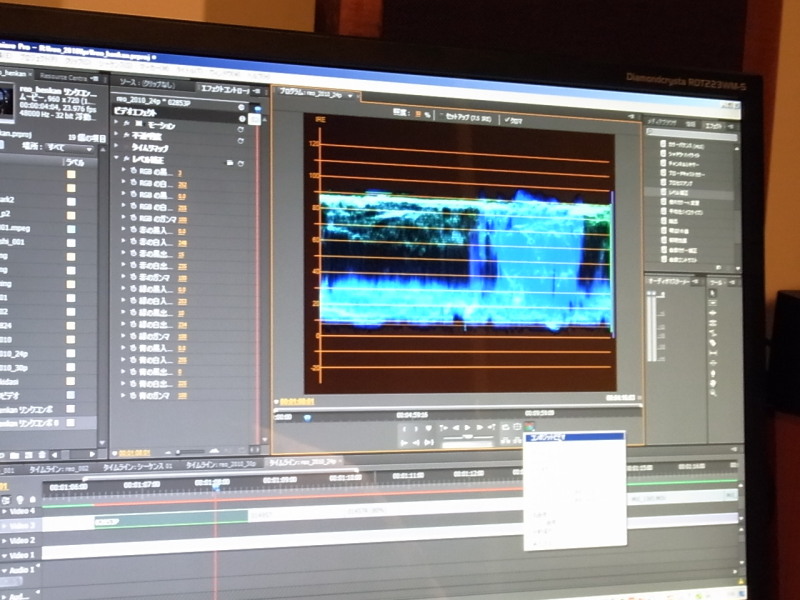Viewport: 800px width, 600px height.
Task: Reset the レベル補正 effect
Action: pos(240,163)
